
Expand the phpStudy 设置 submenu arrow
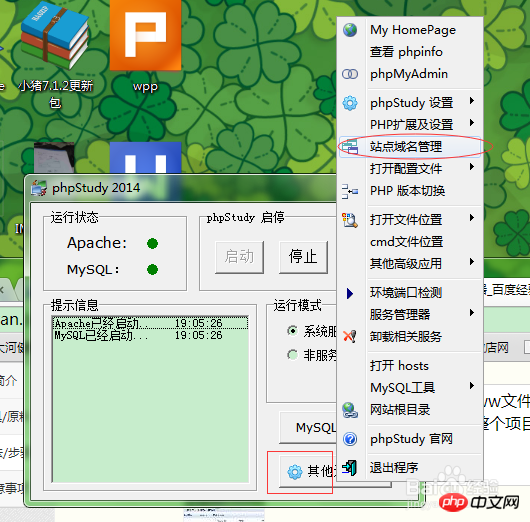[x=472, y=101]
